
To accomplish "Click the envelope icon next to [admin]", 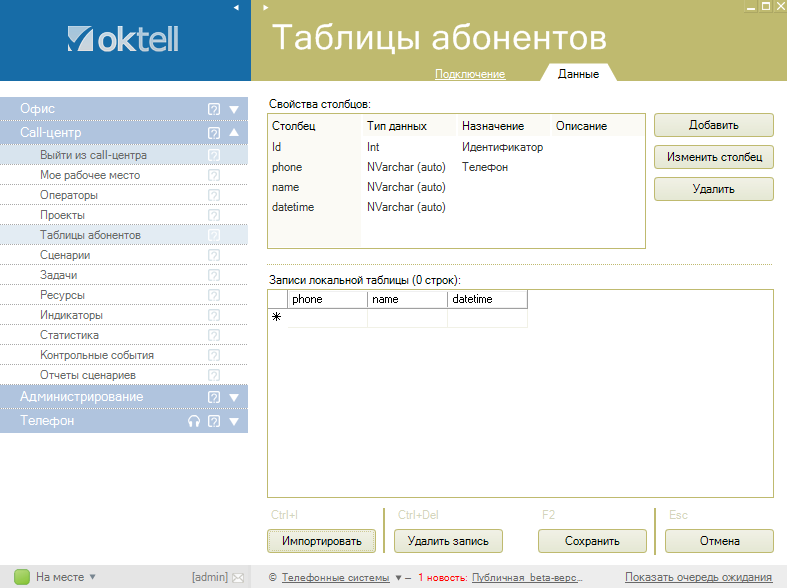I will point(238,577).
